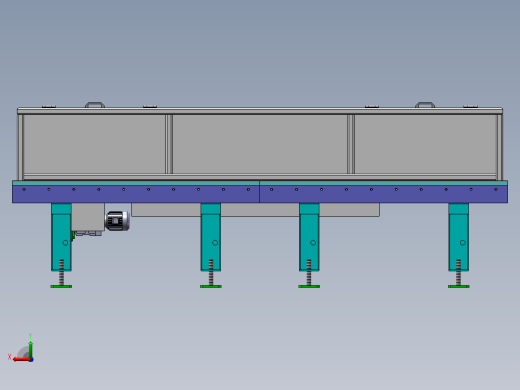The image size is (520, 390).
Task: Click the gray gearbox beside the motor
Action: pyautogui.click(x=88, y=217)
